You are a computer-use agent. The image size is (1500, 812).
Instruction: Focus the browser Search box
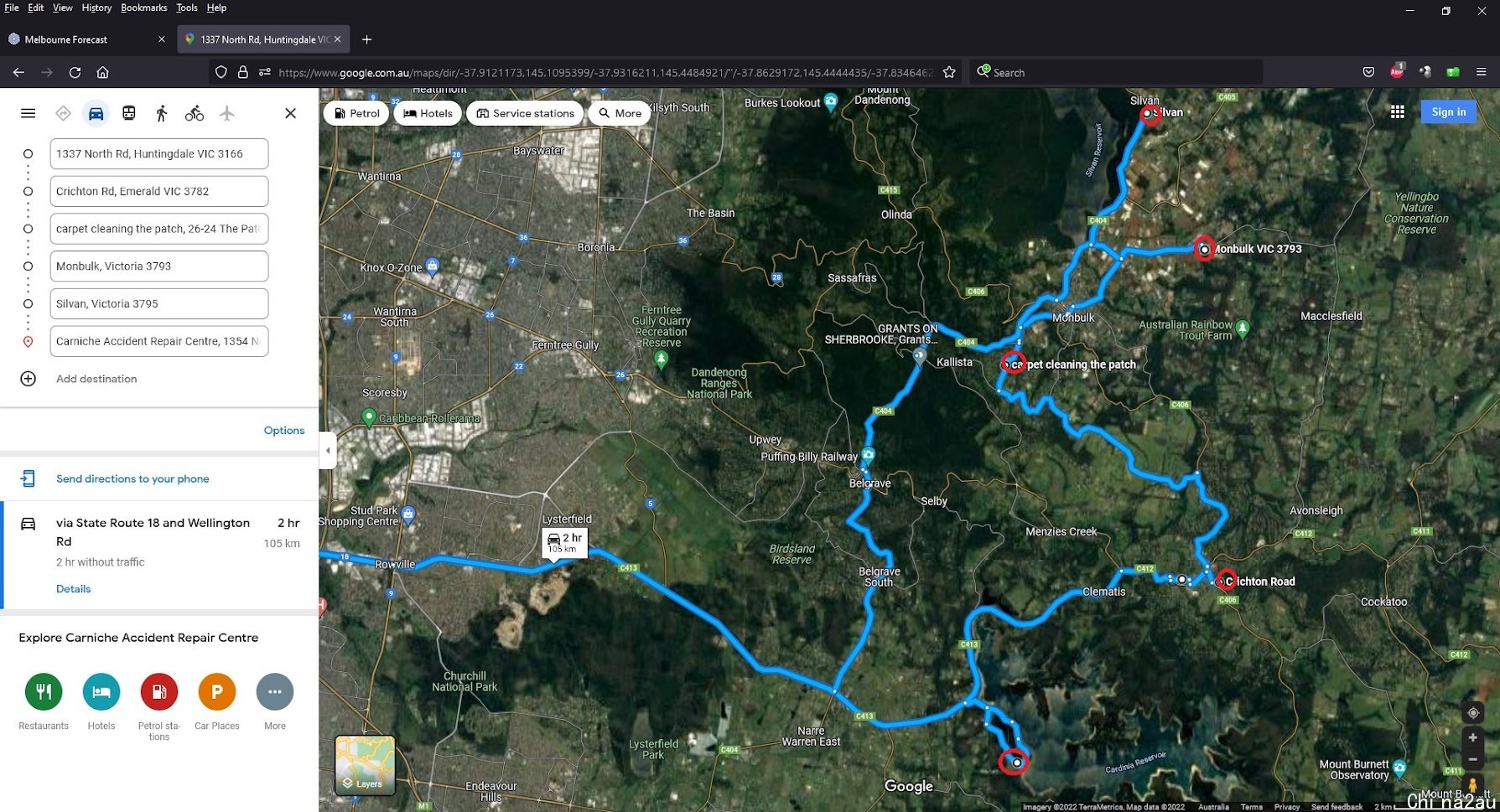click(1117, 72)
